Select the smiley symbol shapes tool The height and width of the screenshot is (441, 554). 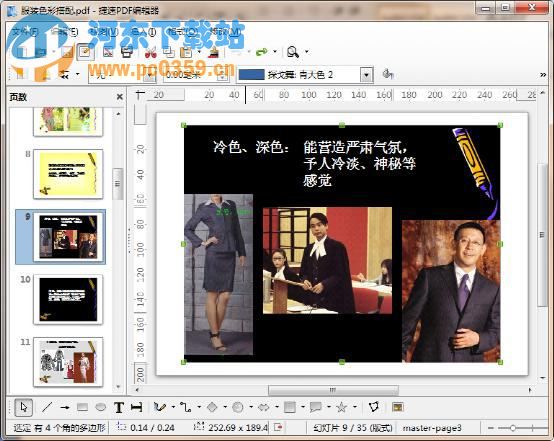coord(238,407)
